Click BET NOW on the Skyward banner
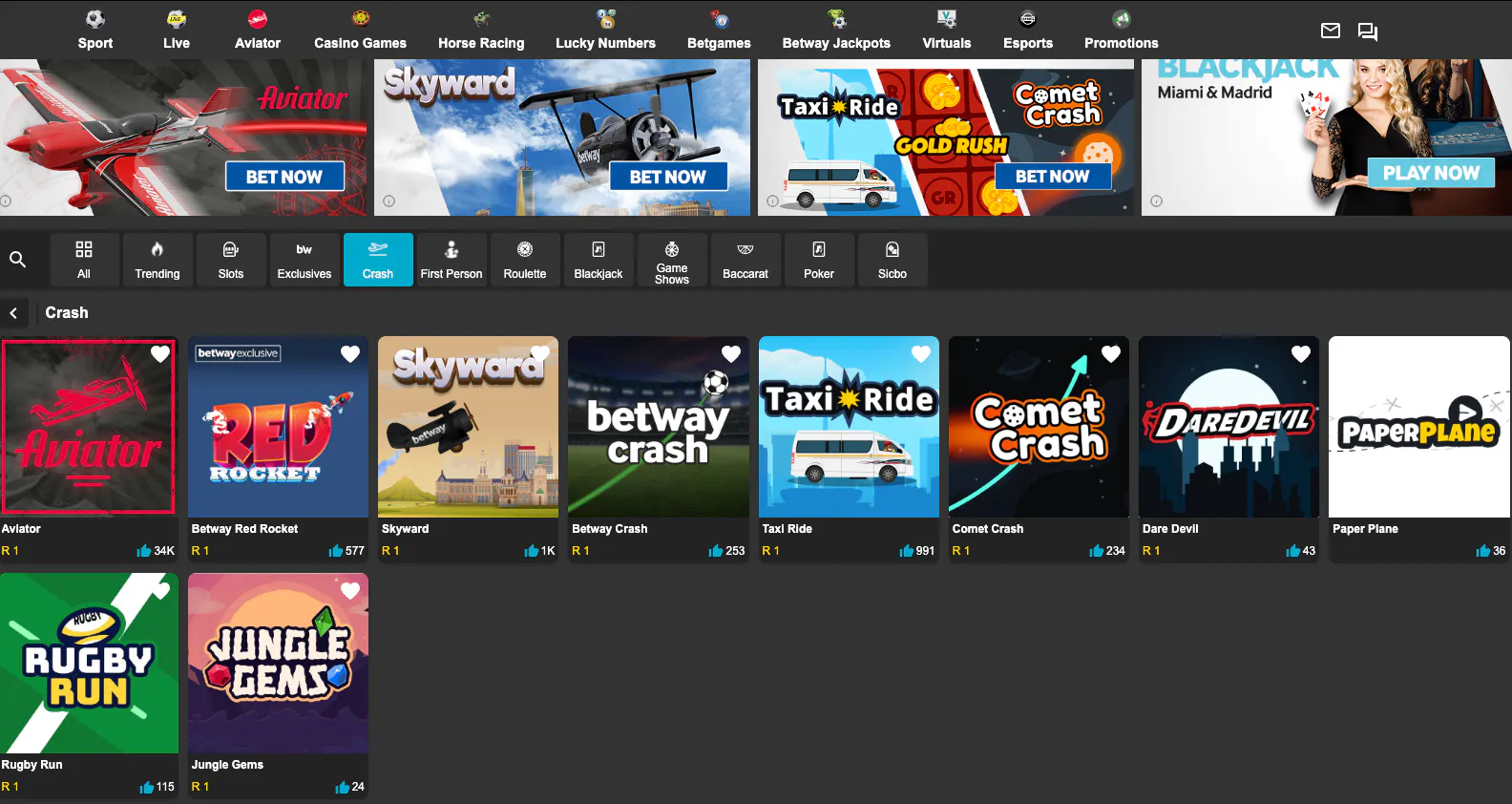This screenshot has width=1512, height=804. pyautogui.click(x=668, y=177)
